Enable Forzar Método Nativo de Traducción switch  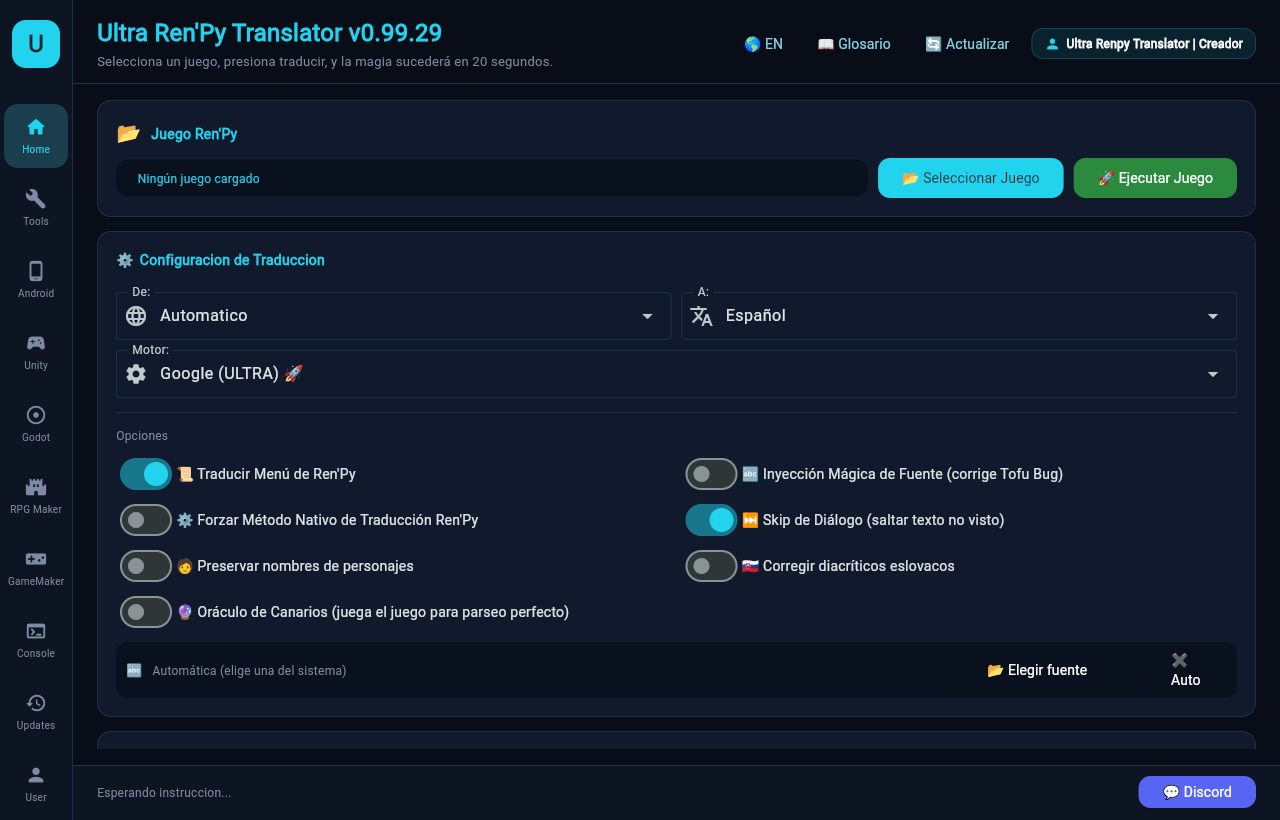point(146,520)
